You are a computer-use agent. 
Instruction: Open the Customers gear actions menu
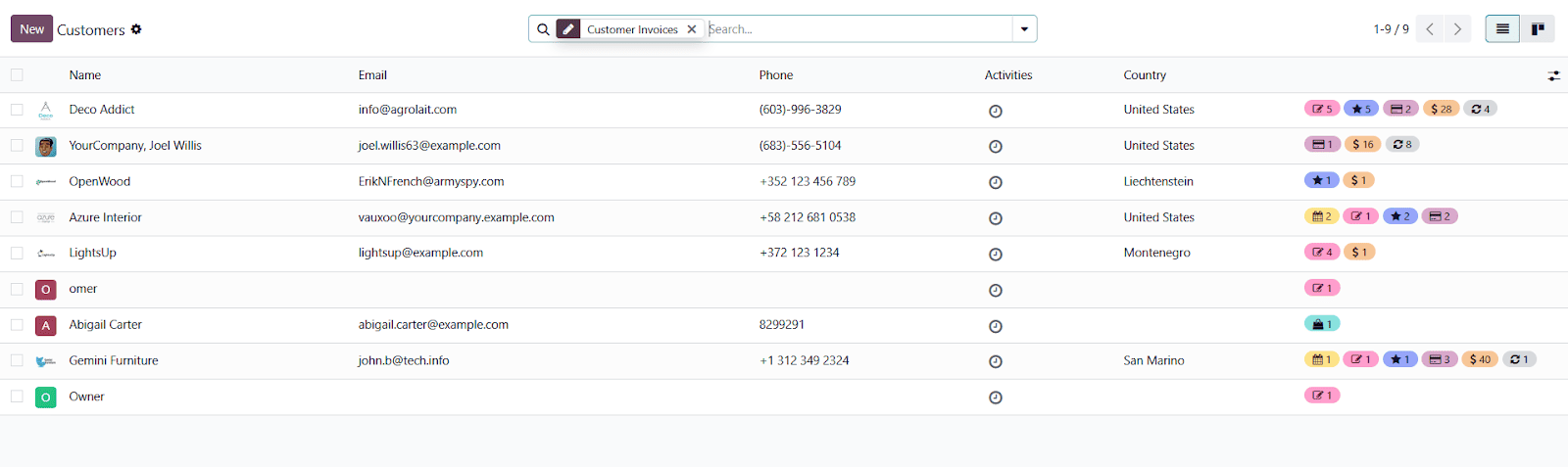pos(136,29)
